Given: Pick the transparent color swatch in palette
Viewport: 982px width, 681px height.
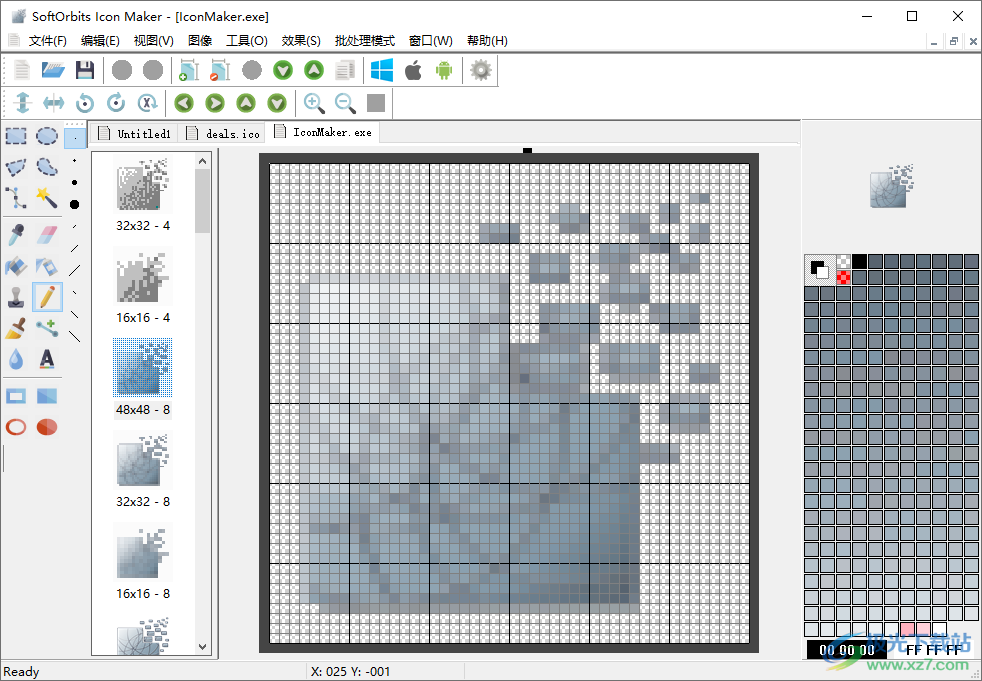Looking at the screenshot, I should (843, 261).
